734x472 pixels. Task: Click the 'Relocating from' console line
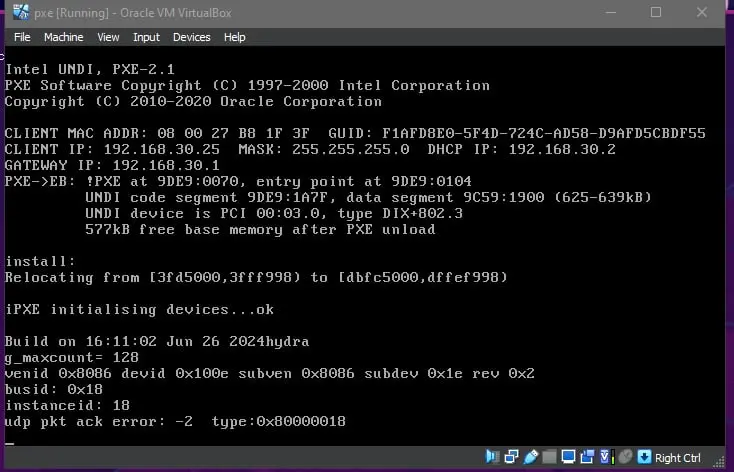point(256,277)
